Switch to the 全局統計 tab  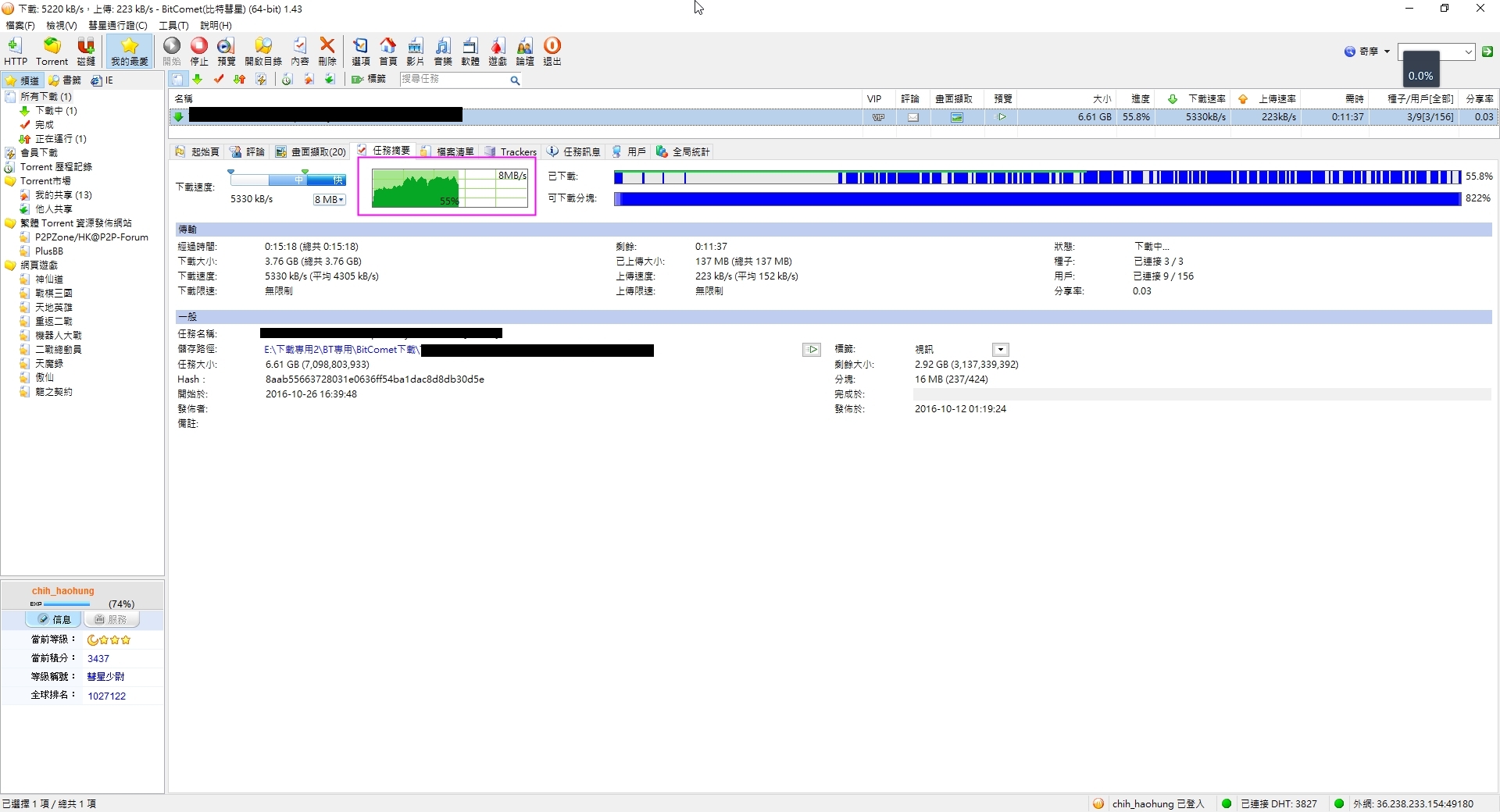coord(684,152)
